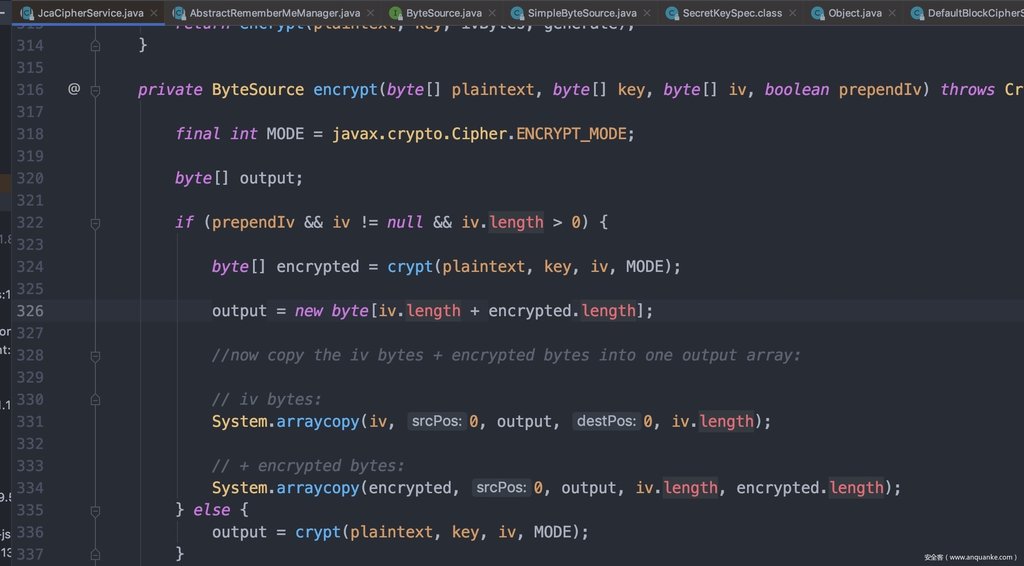The width and height of the screenshot is (1024, 566).
Task: Close the AbstractRememberMeManager.java tab
Action: point(370,13)
